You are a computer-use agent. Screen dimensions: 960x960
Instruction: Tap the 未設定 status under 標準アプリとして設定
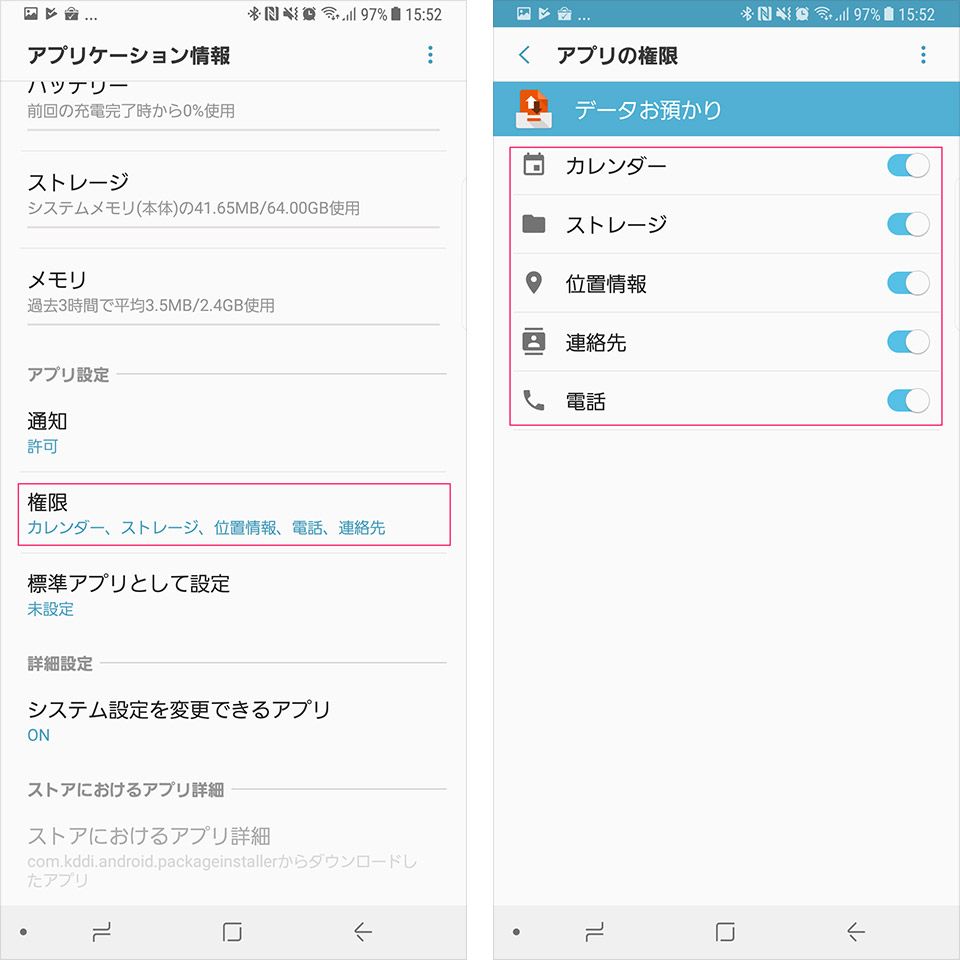50,609
